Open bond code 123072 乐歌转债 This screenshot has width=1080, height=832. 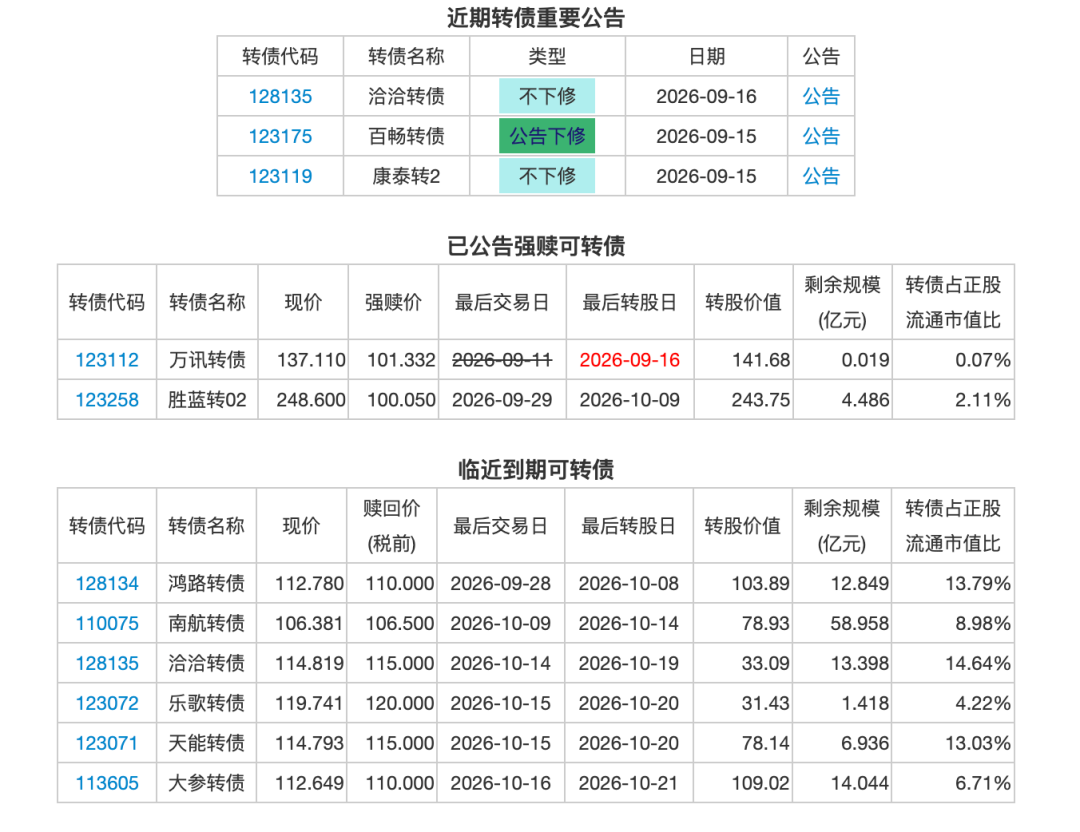pyautogui.click(x=107, y=704)
